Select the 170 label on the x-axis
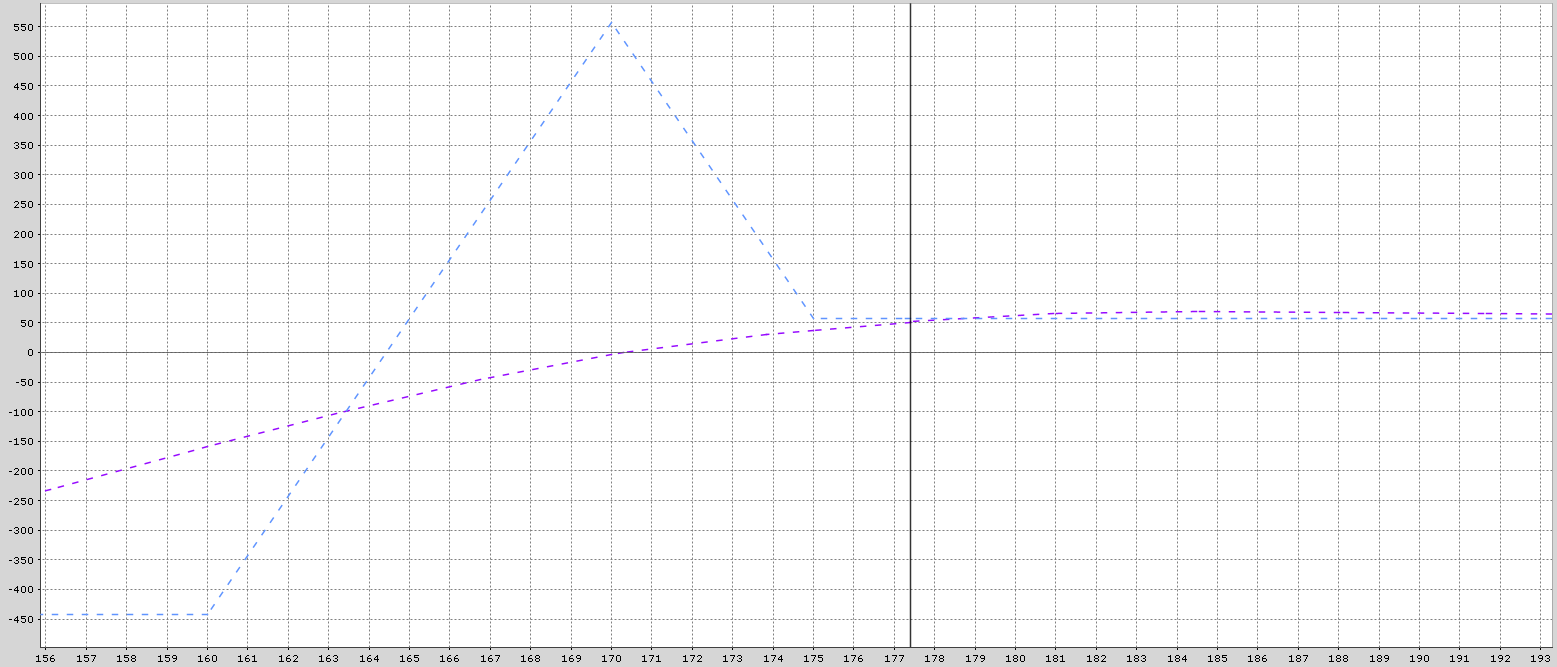This screenshot has height=667, width=1557. pos(611,659)
